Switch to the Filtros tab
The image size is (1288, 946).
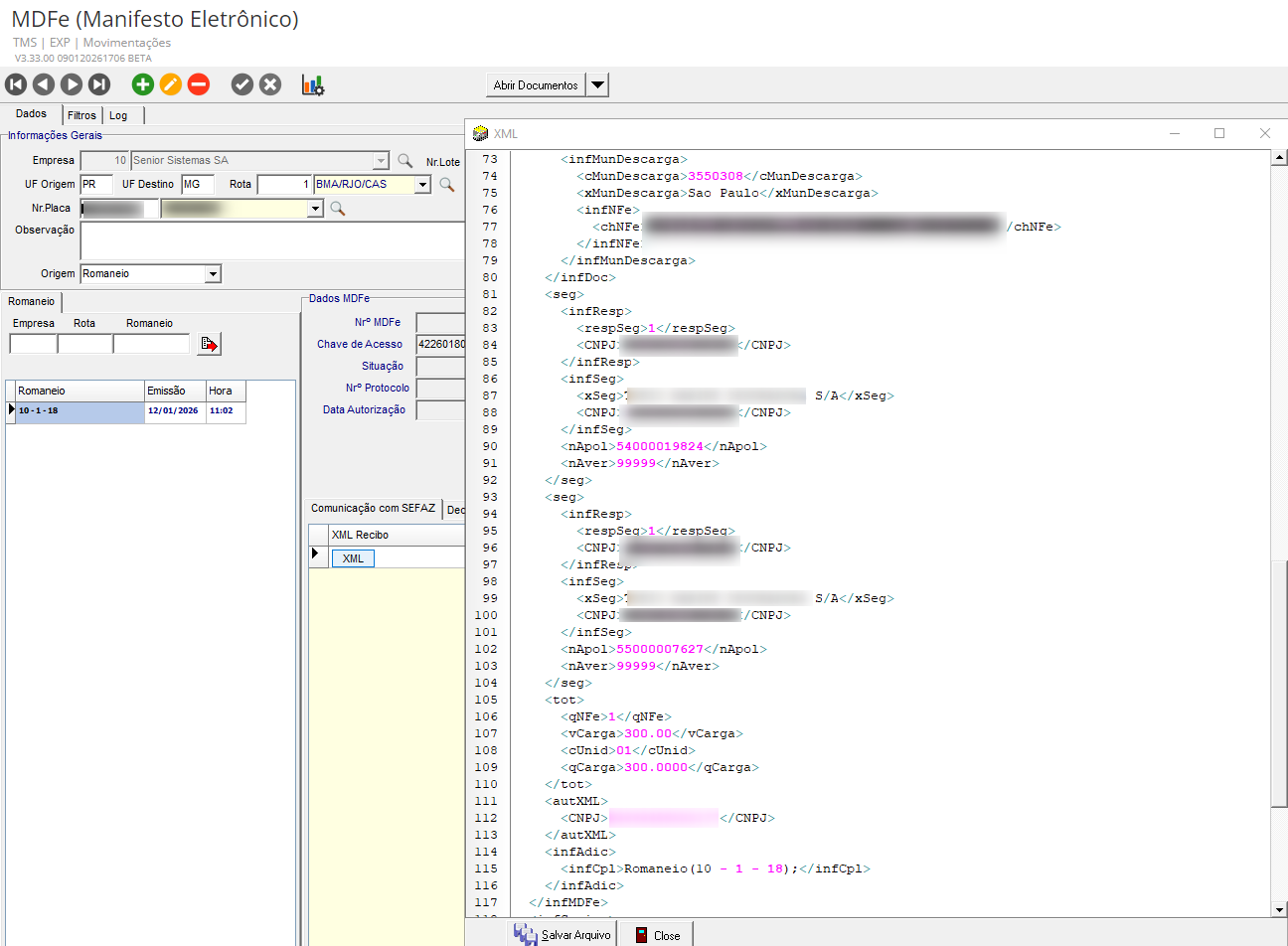[81, 115]
